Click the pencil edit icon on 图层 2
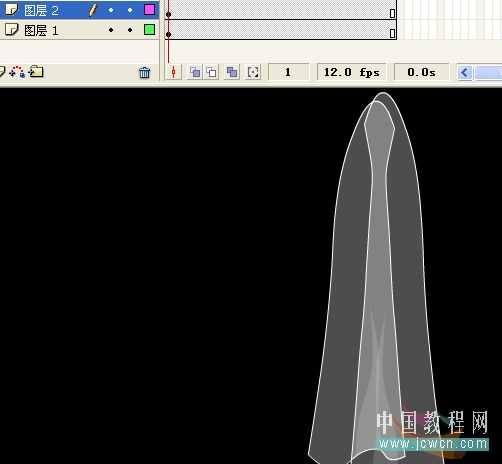Viewport: 502px width, 464px height. (x=93, y=10)
